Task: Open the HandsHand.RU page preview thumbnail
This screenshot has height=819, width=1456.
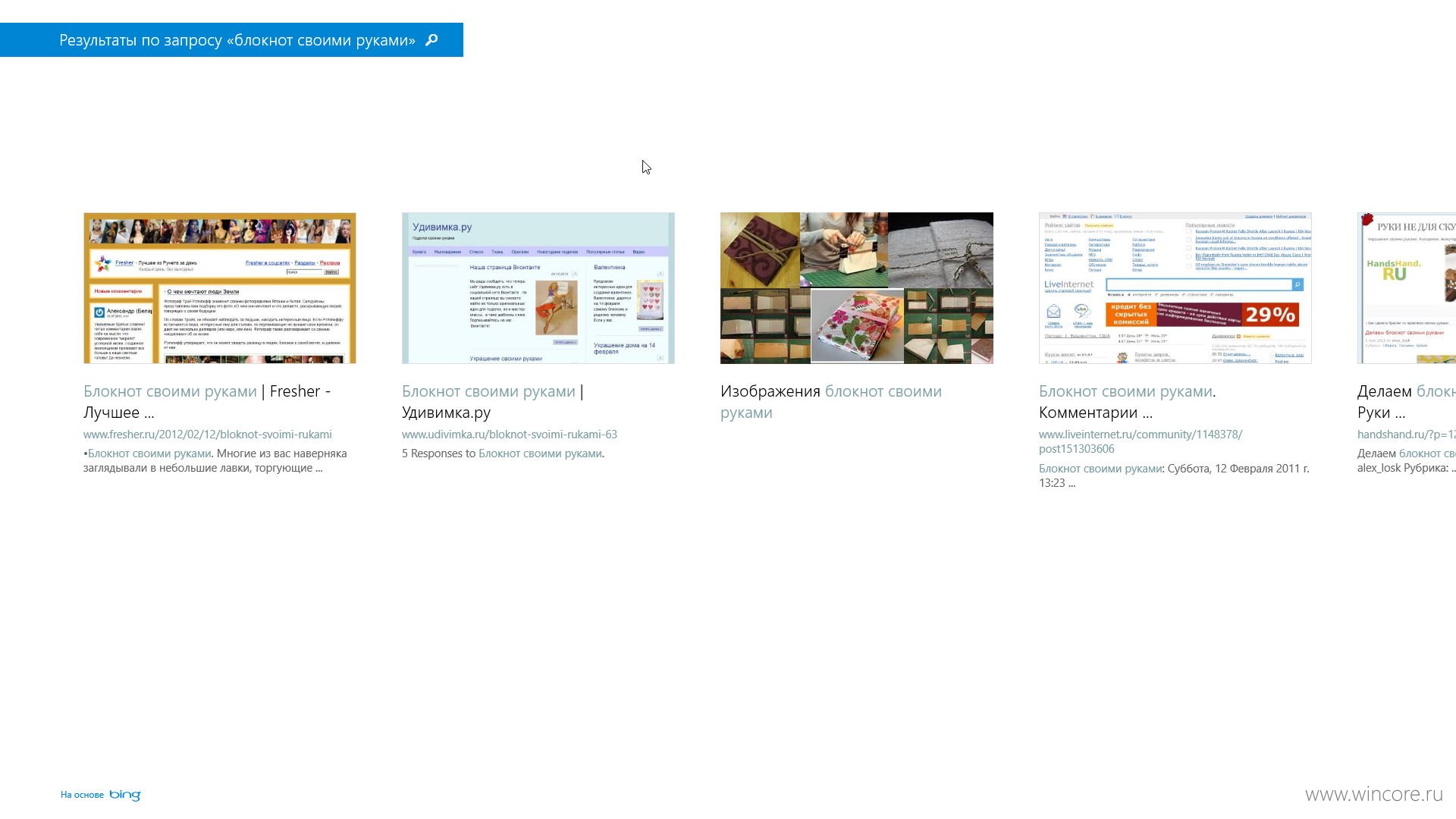Action: (1407, 288)
